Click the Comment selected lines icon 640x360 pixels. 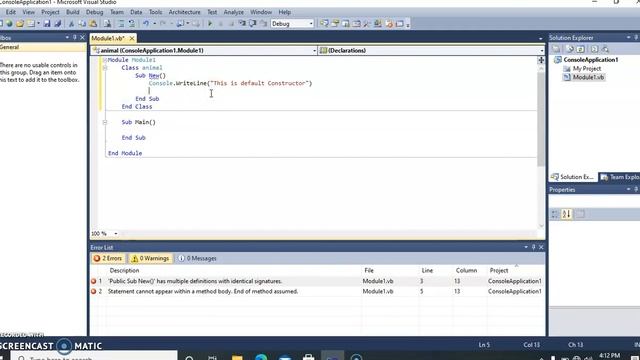[121, 24]
